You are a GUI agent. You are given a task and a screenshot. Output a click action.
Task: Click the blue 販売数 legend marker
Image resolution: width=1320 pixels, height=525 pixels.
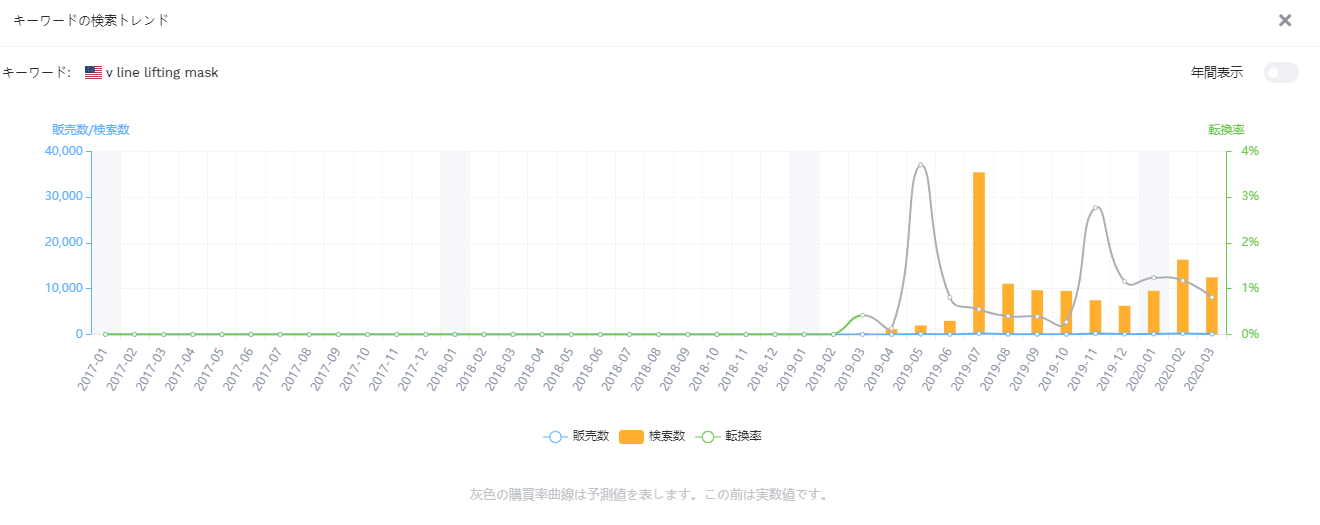click(x=556, y=436)
